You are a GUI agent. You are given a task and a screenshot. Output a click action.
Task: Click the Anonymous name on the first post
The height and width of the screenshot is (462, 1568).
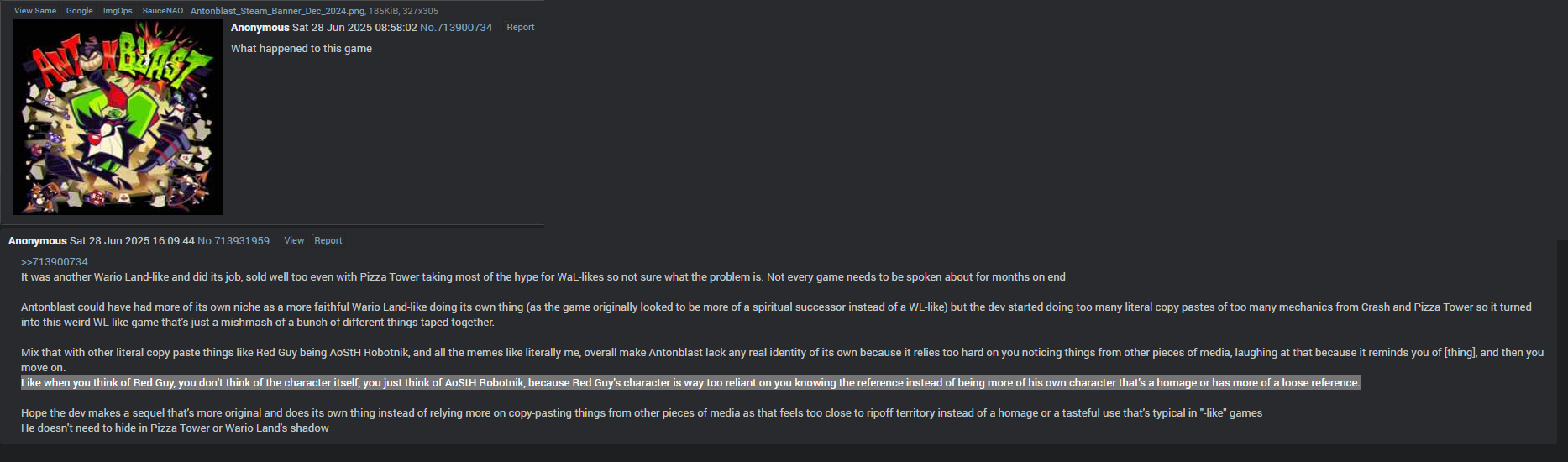pos(260,28)
